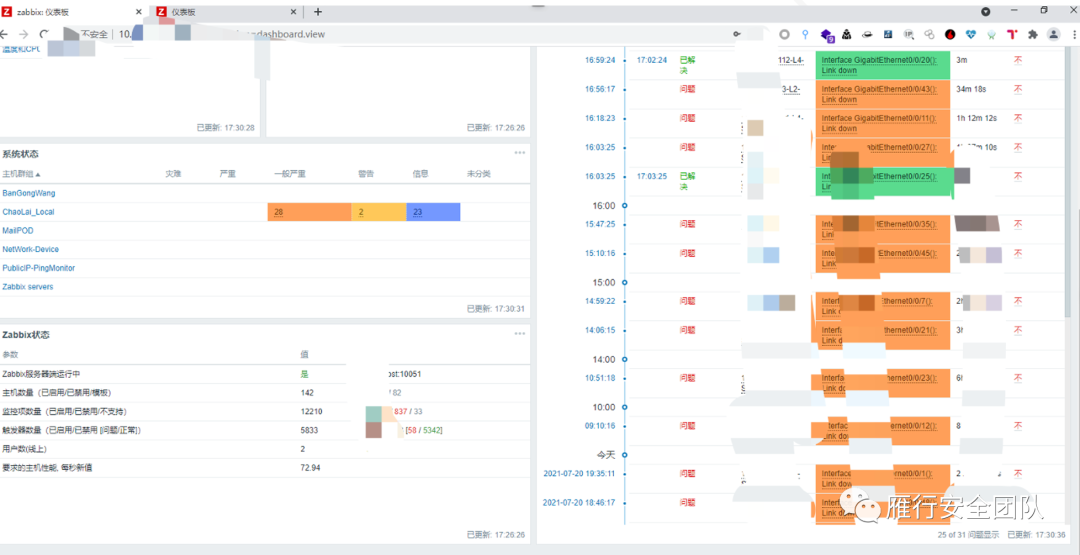
Task: Open the puzzle-piece Extensions menu
Action: click(1032, 34)
